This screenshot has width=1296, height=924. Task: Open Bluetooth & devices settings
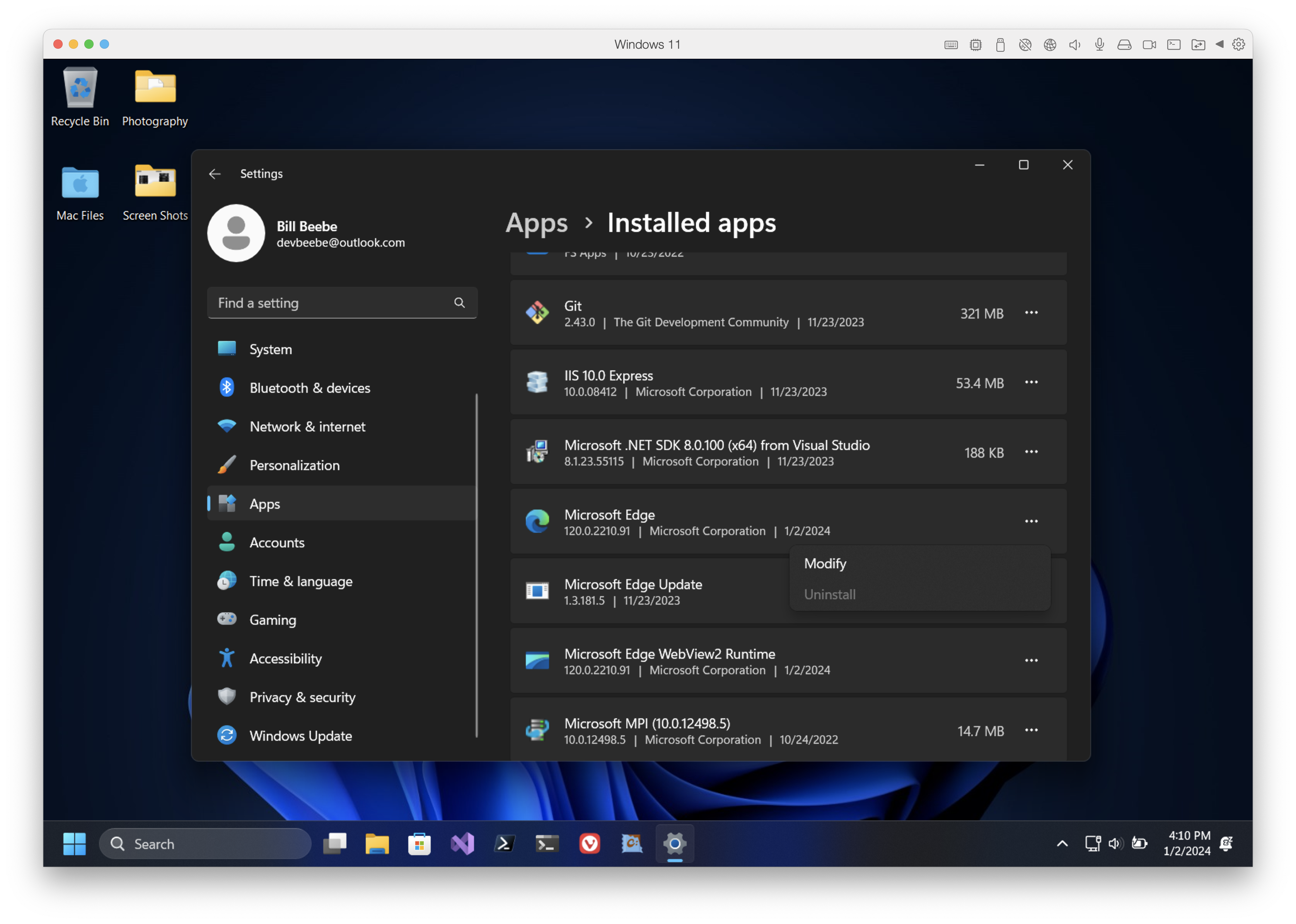click(x=341, y=388)
